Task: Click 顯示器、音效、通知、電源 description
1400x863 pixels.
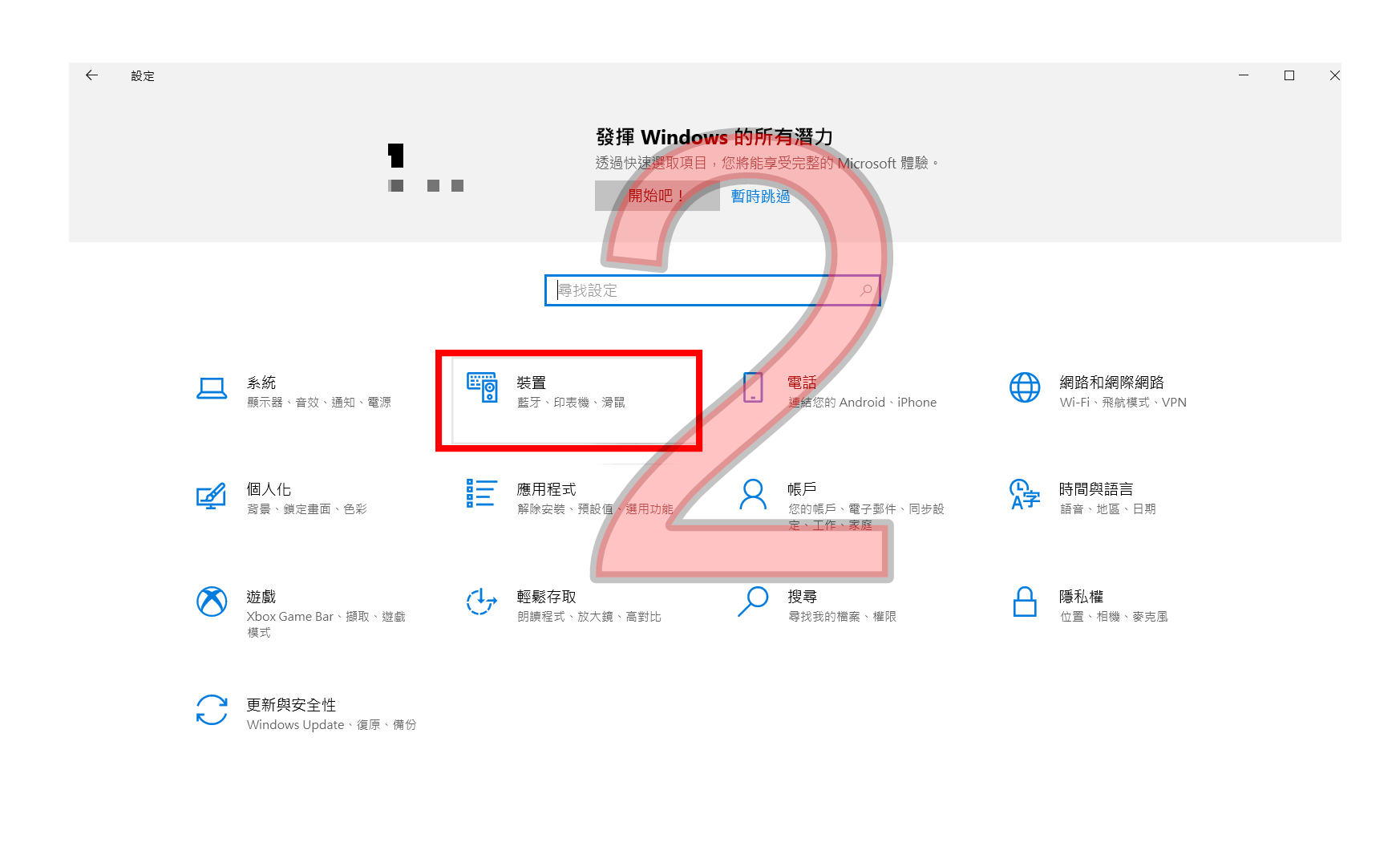Action: pyautogui.click(x=319, y=403)
